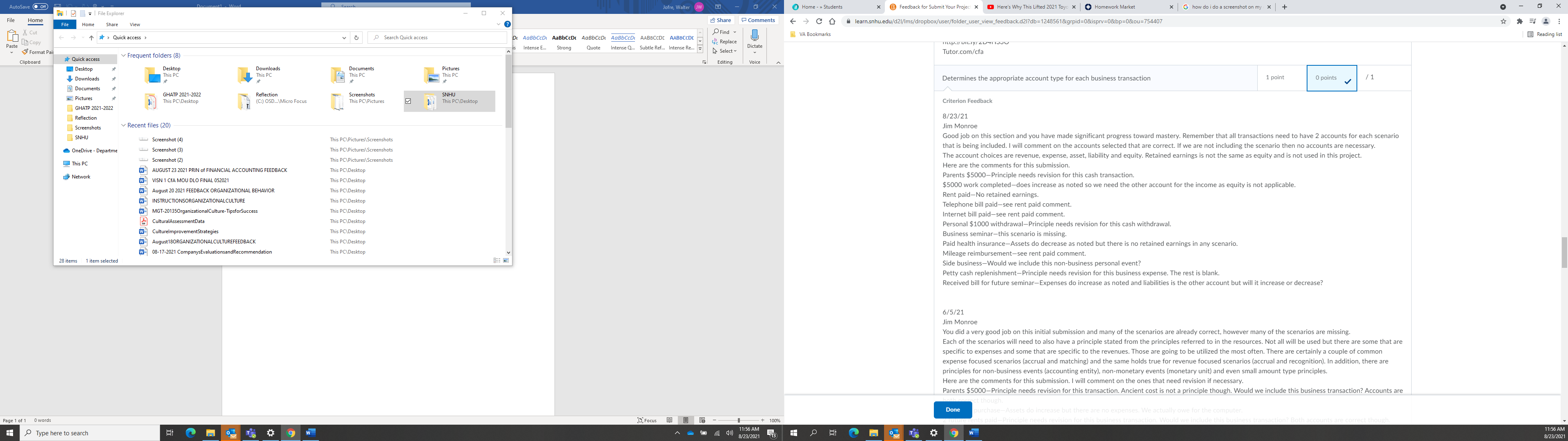Open File Explorer's blue Help icon
Screen dimensions: 1568x441
pos(507,24)
